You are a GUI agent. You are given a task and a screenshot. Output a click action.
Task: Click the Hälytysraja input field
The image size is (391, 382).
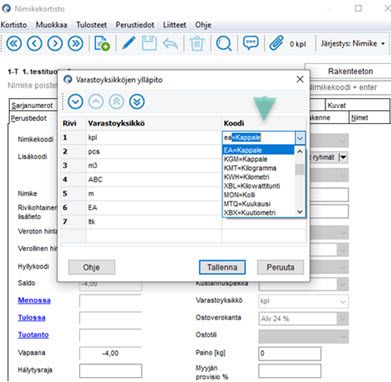[x=111, y=371]
